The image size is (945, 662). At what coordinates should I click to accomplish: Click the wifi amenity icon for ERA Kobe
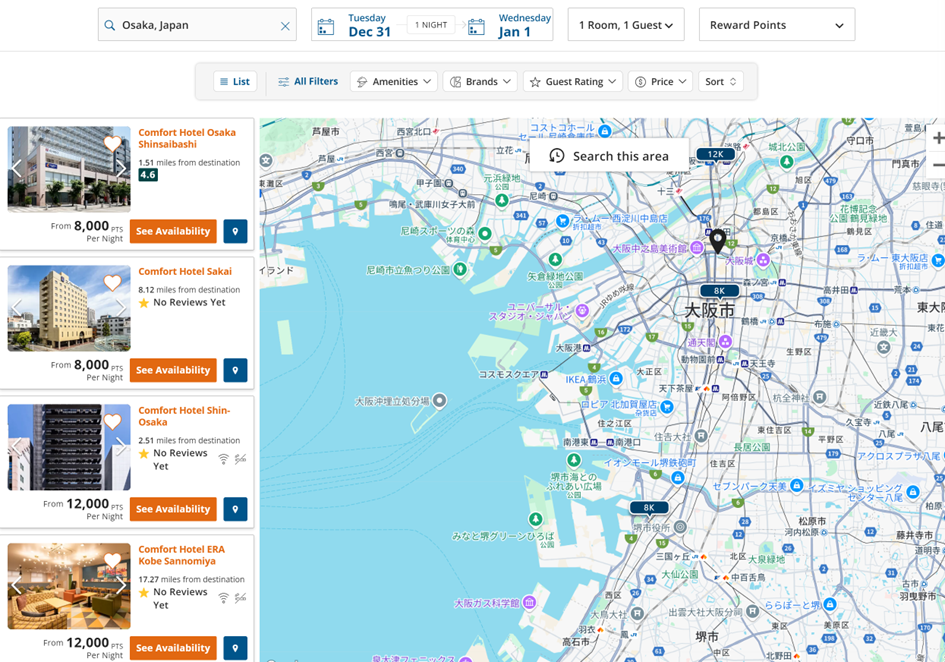[x=224, y=598]
